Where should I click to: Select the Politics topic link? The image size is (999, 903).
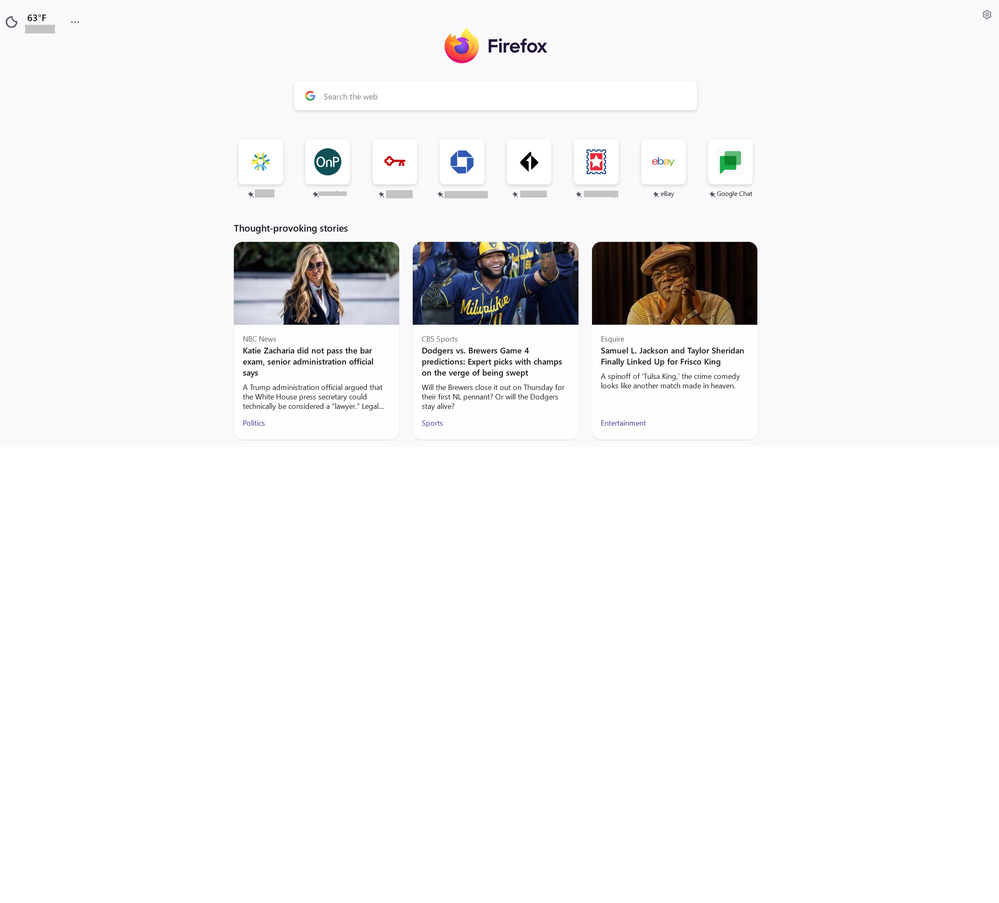pyautogui.click(x=254, y=423)
